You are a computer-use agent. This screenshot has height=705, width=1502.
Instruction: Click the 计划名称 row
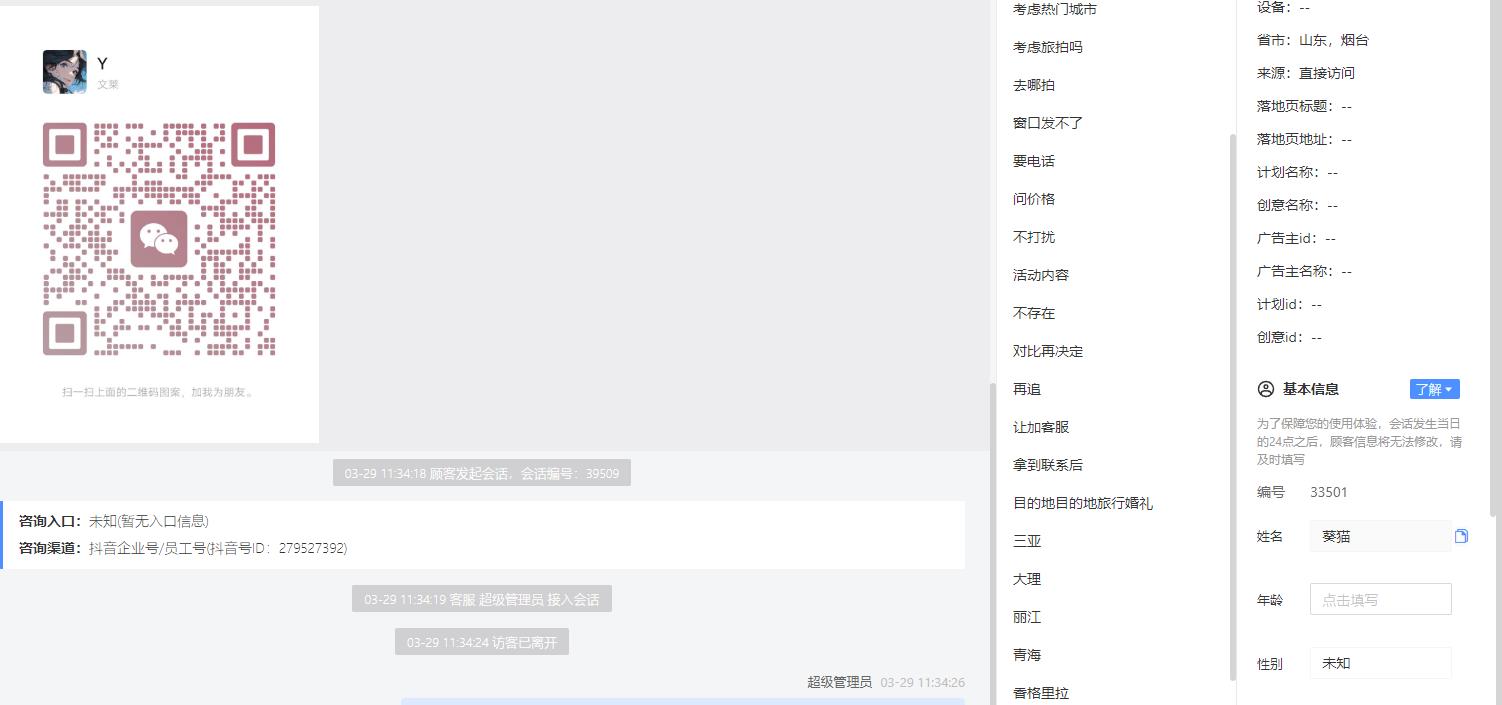click(1297, 172)
